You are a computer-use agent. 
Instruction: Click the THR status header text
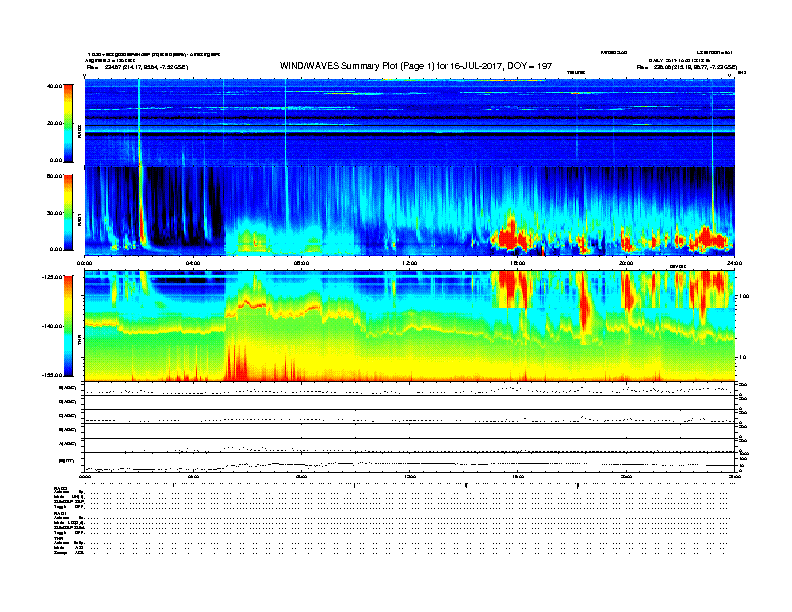point(58,538)
